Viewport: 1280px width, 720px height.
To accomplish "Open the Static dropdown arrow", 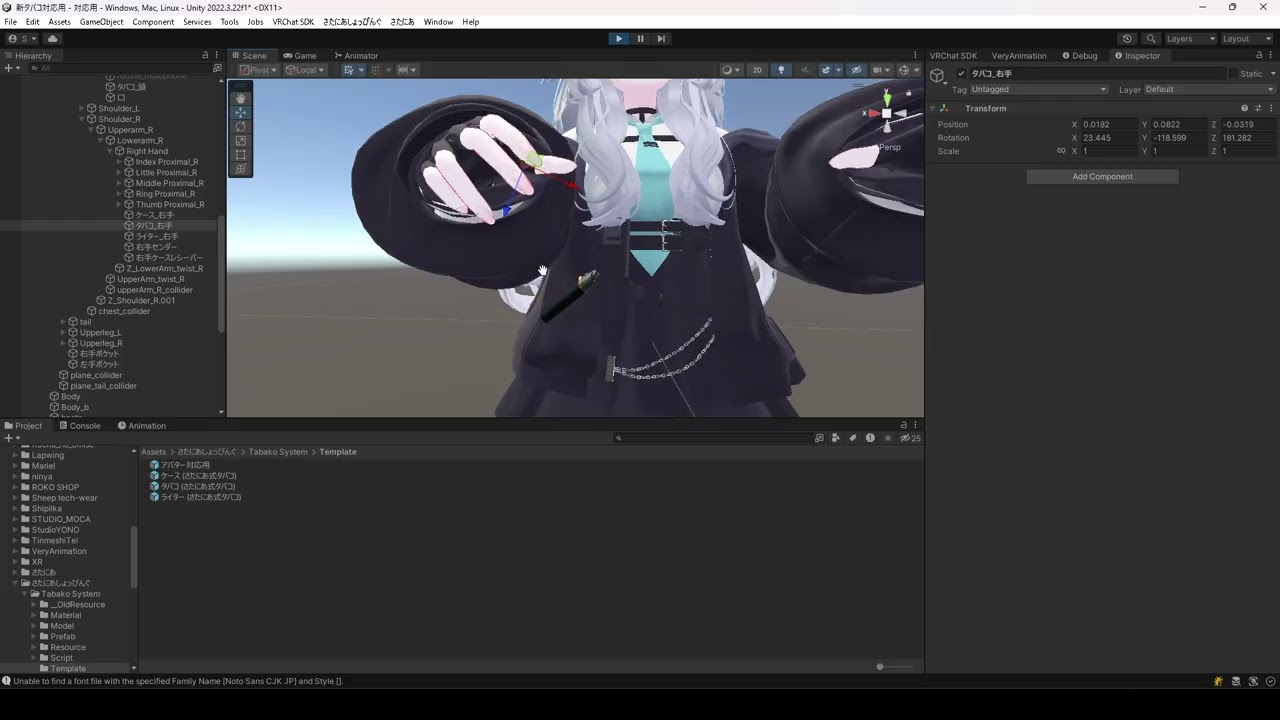I will [x=1273, y=74].
